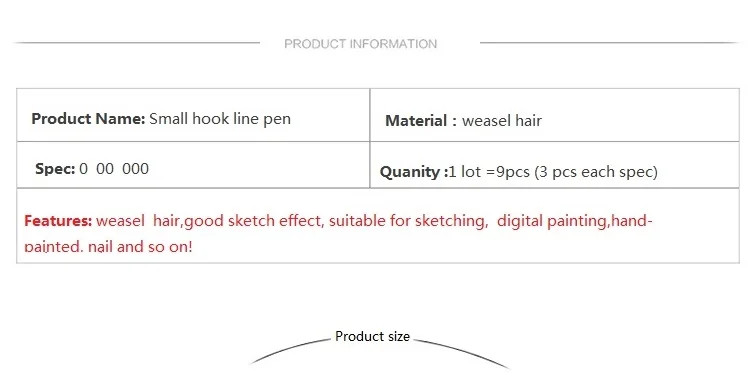Screen dimensions: 750x380
Task: Click the Spec label
Action: 55,169
